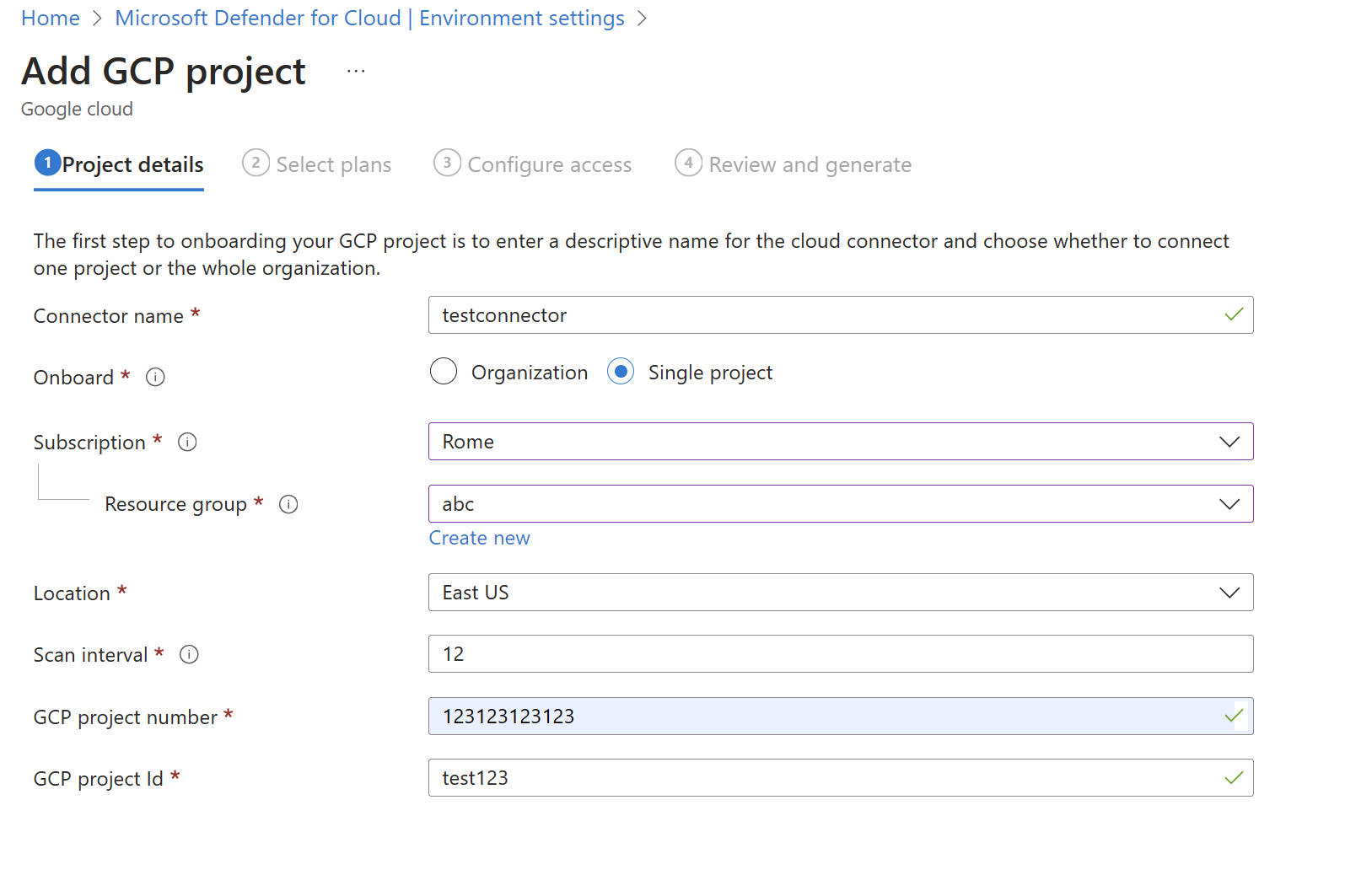The width and height of the screenshot is (1372, 875).
Task: Click the info icon next to Onboard
Action: point(155,377)
